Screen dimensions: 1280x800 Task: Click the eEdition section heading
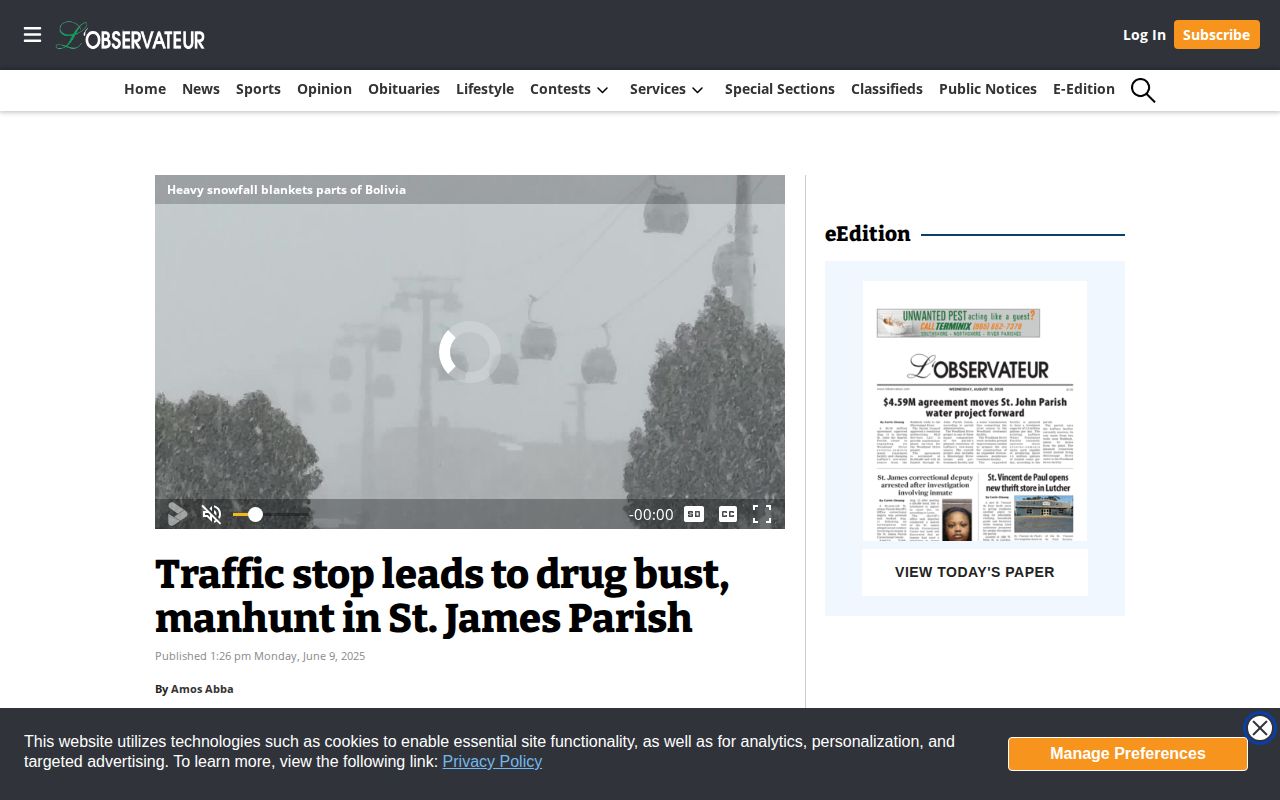[x=868, y=234]
